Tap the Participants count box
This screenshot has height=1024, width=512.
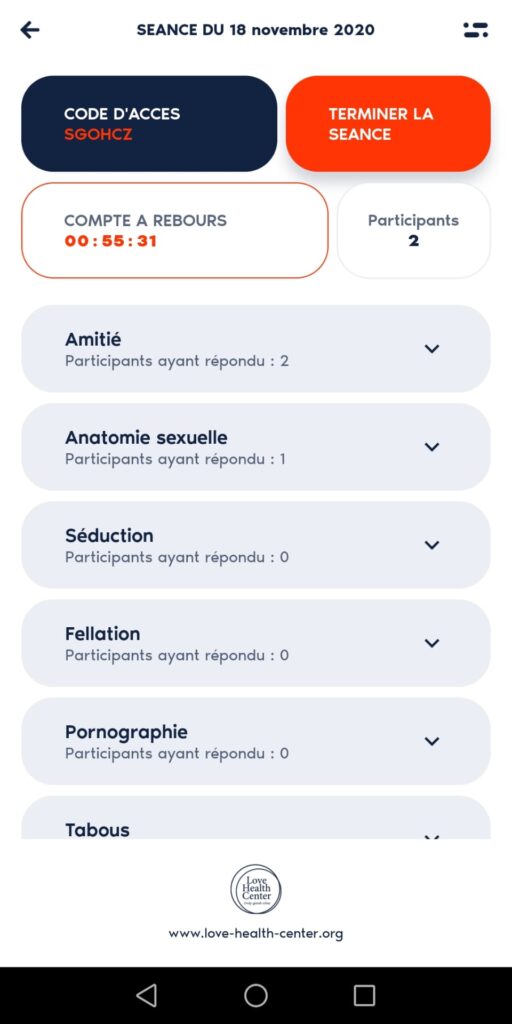pos(413,231)
